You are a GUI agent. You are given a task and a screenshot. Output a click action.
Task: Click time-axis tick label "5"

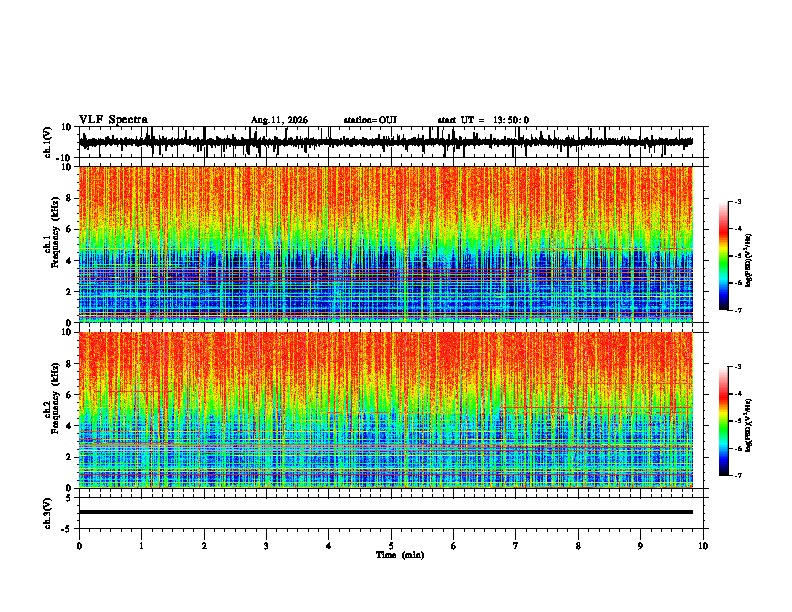(x=391, y=546)
